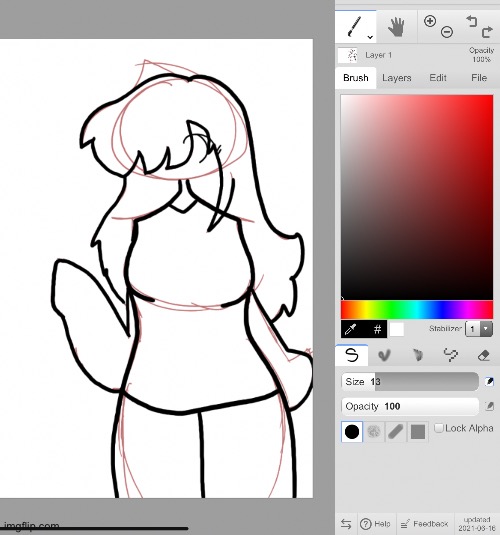This screenshot has height=535, width=500.
Task: Click the rainbow hue slider bar
Action: tap(417, 310)
